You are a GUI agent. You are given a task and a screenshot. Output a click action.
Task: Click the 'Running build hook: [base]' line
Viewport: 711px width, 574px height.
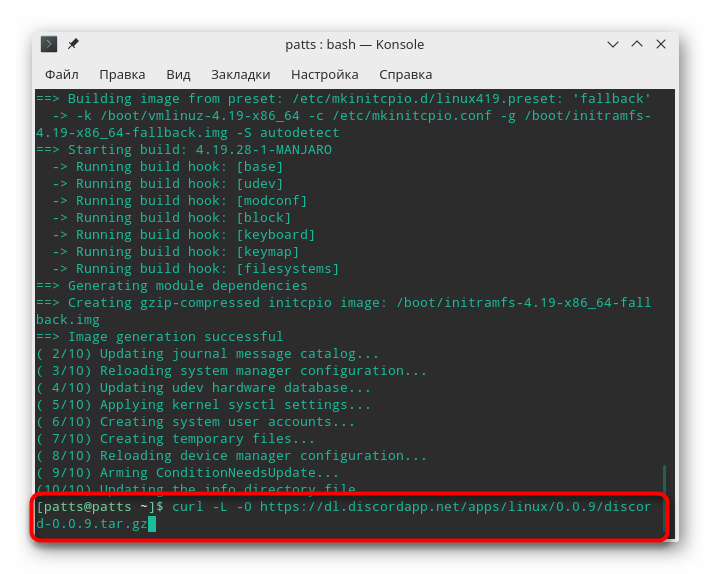point(168,166)
